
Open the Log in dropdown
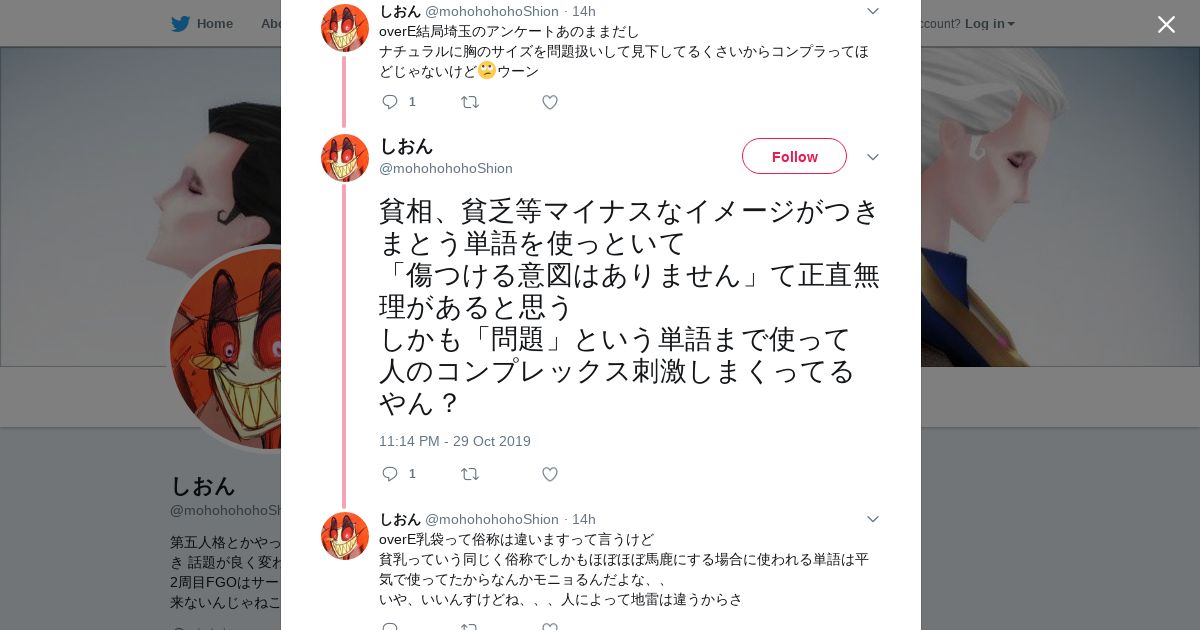tap(989, 24)
